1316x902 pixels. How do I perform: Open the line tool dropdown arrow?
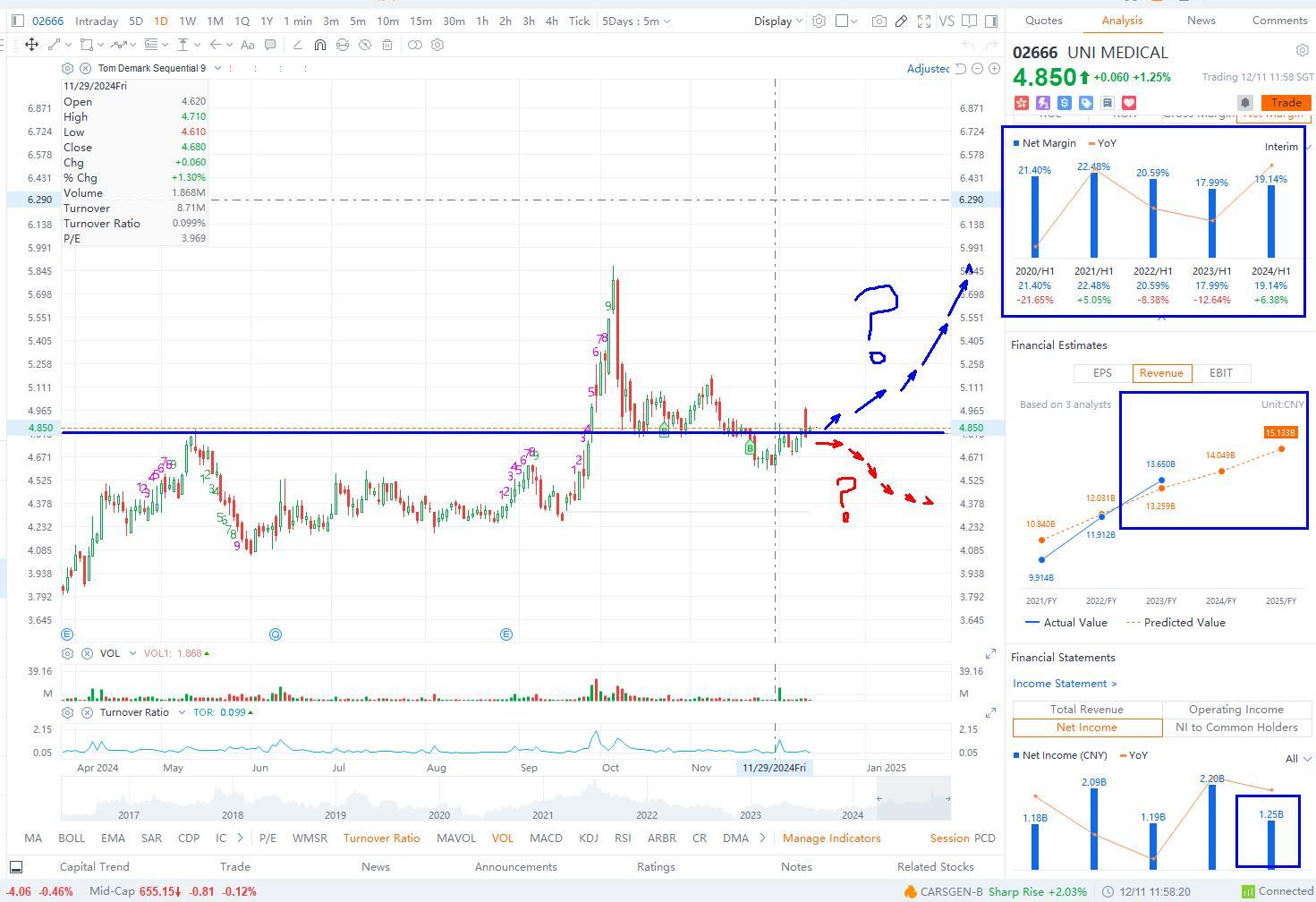[68, 45]
